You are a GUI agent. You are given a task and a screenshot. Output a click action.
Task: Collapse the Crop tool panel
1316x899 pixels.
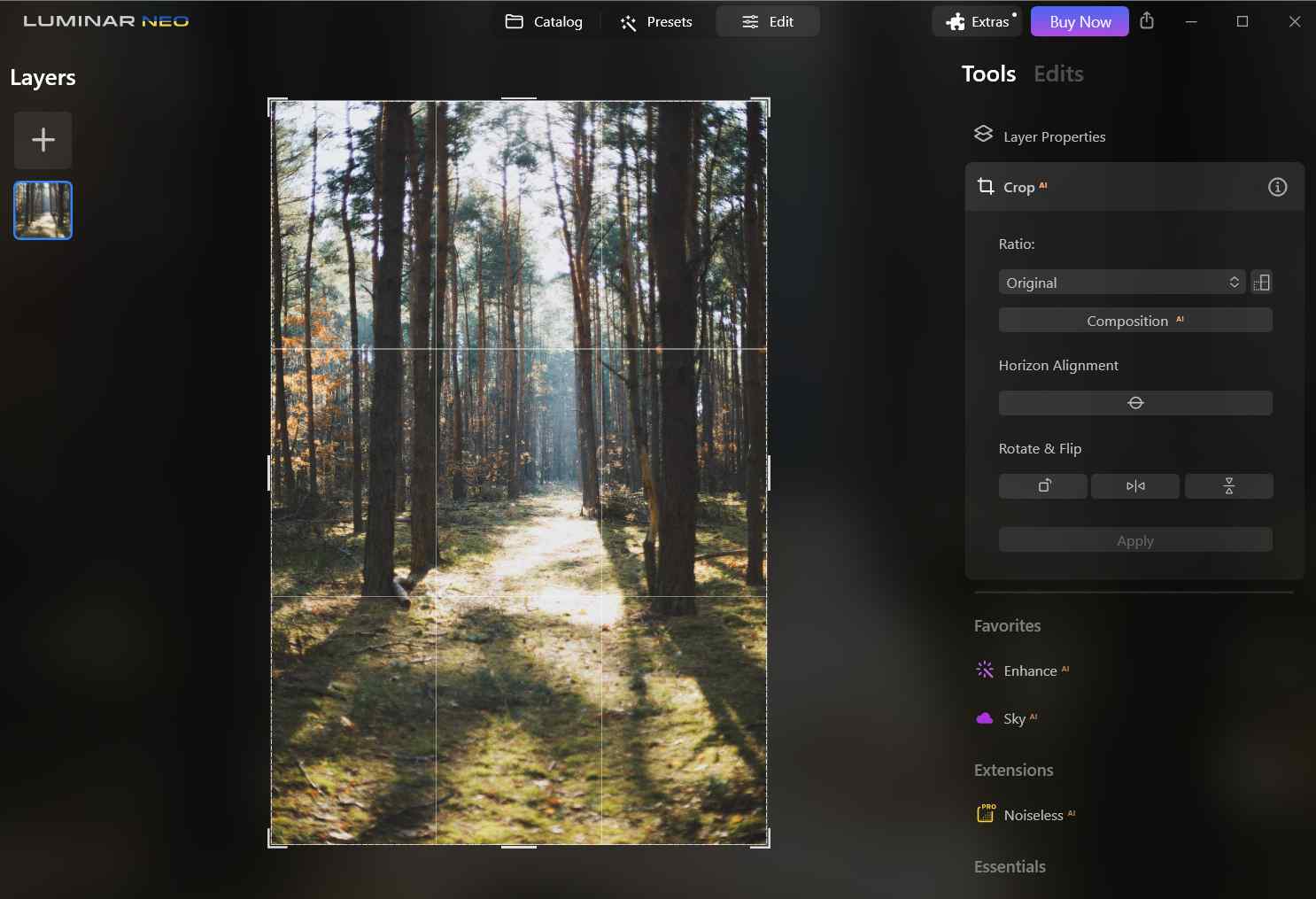click(x=1018, y=187)
